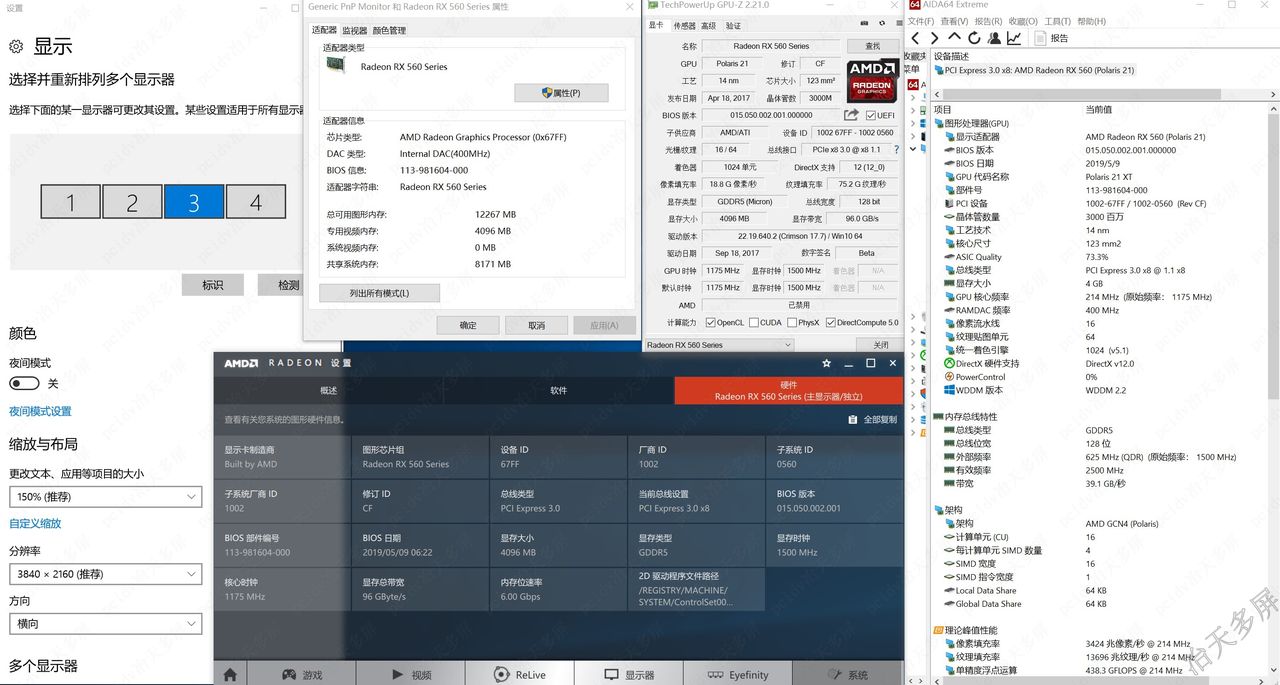The height and width of the screenshot is (685, 1280).
Task: Open the orientation dropdown showing 横向
Action: [x=105, y=623]
